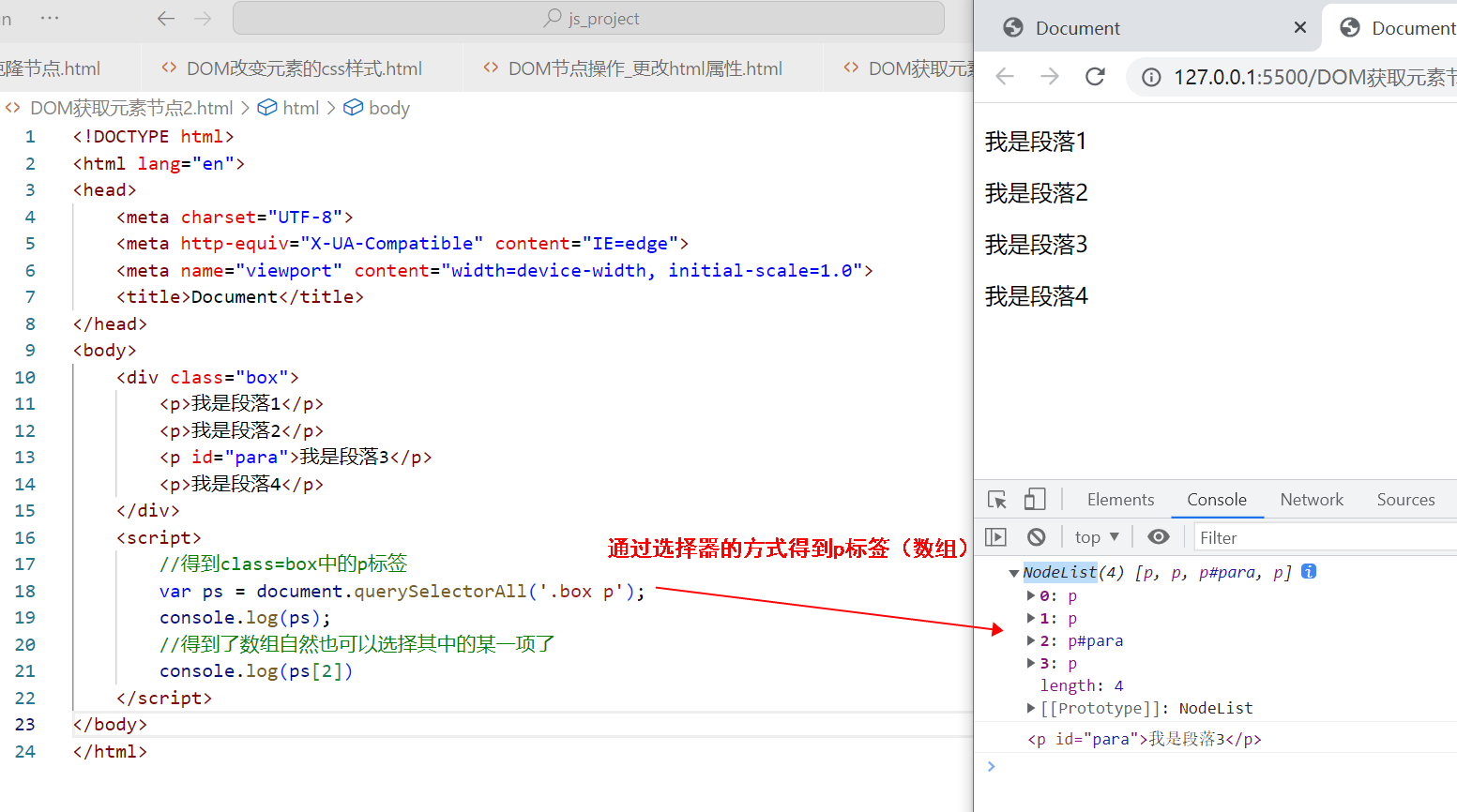The width and height of the screenshot is (1457, 812).
Task: Click the title Document code line
Action: 240,296
